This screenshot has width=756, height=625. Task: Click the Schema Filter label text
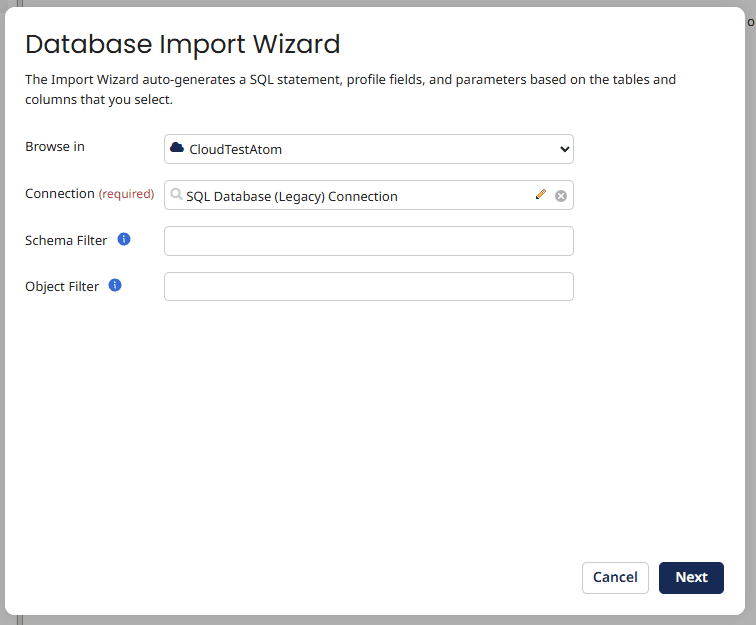(x=66, y=241)
